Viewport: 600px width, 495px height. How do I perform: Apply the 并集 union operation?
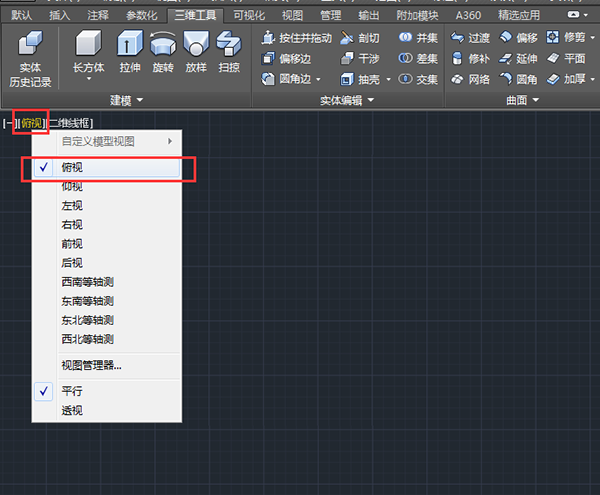pyautogui.click(x=418, y=38)
